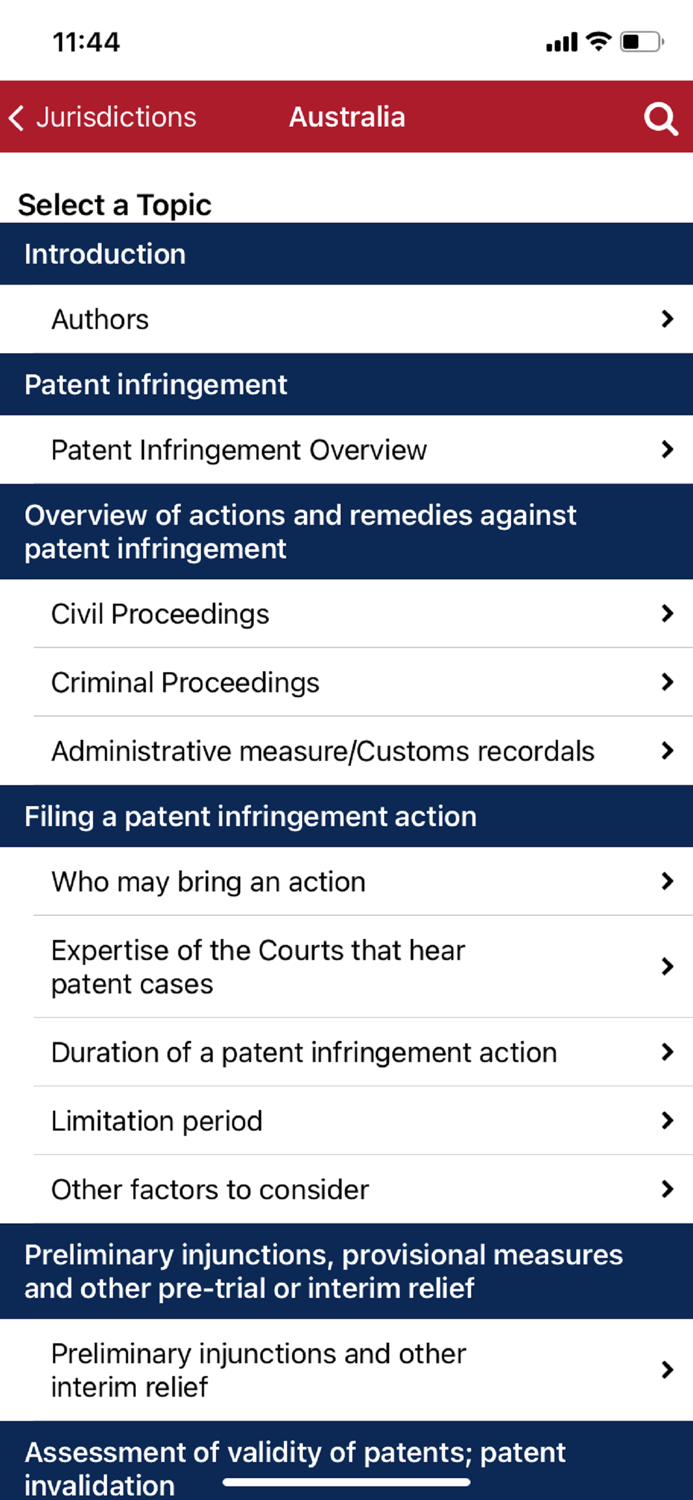Tap Filing a patent infringement action header

pyautogui.click(x=250, y=816)
